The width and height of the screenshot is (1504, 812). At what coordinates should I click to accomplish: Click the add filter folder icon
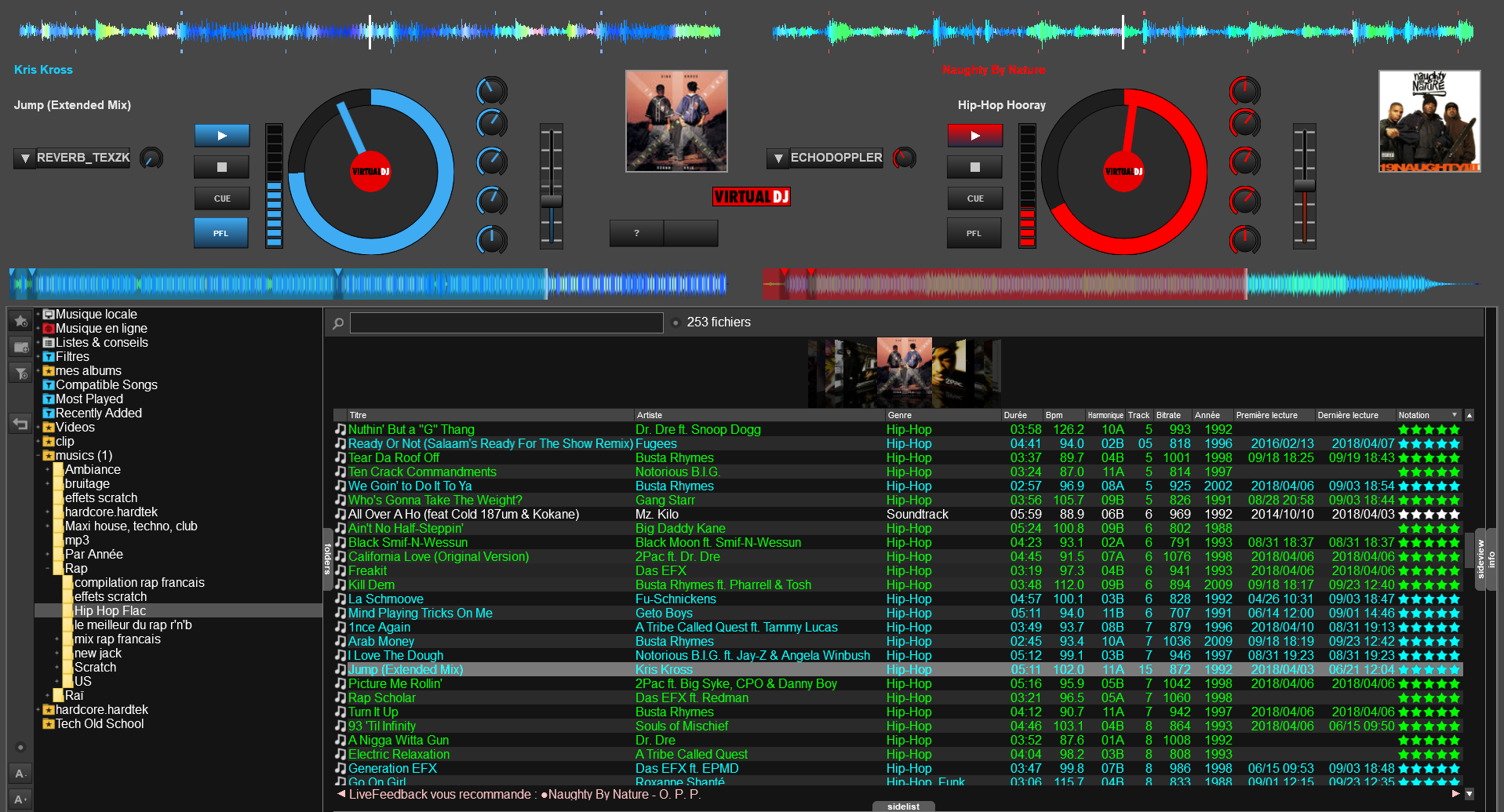[21, 373]
